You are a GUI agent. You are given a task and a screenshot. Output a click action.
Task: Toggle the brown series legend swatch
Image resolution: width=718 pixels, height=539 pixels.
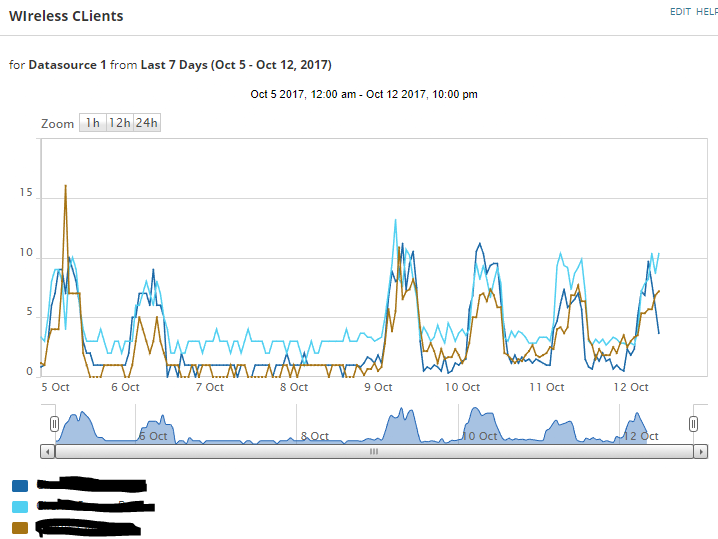[x=20, y=528]
